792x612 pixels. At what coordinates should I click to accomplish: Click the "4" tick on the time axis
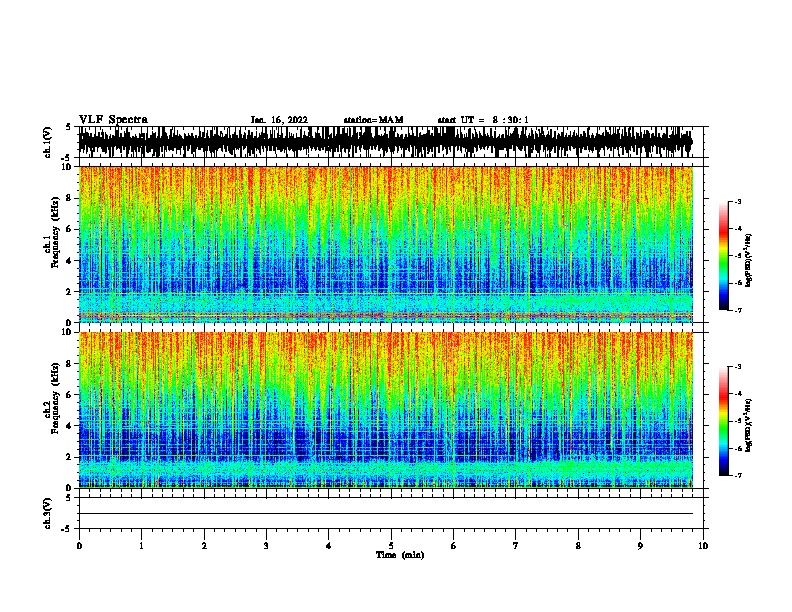[329, 546]
